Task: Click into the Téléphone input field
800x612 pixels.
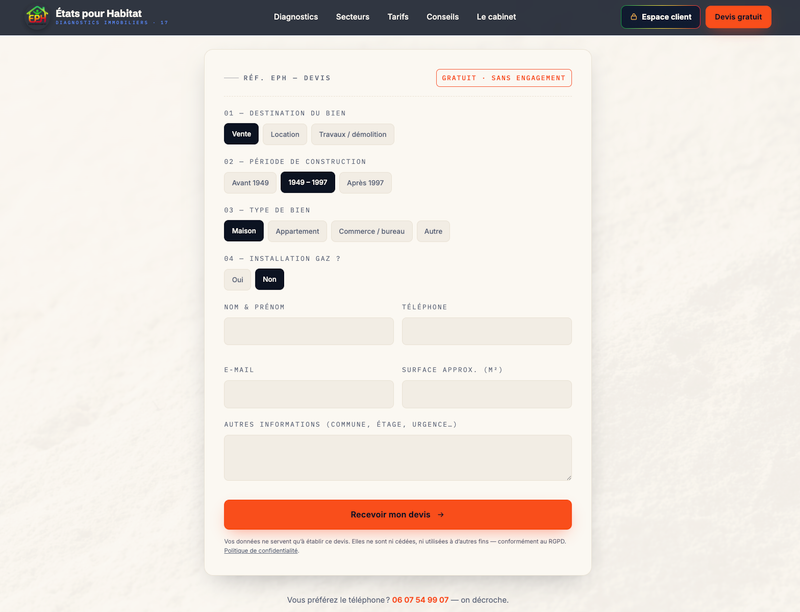Action: click(x=487, y=331)
